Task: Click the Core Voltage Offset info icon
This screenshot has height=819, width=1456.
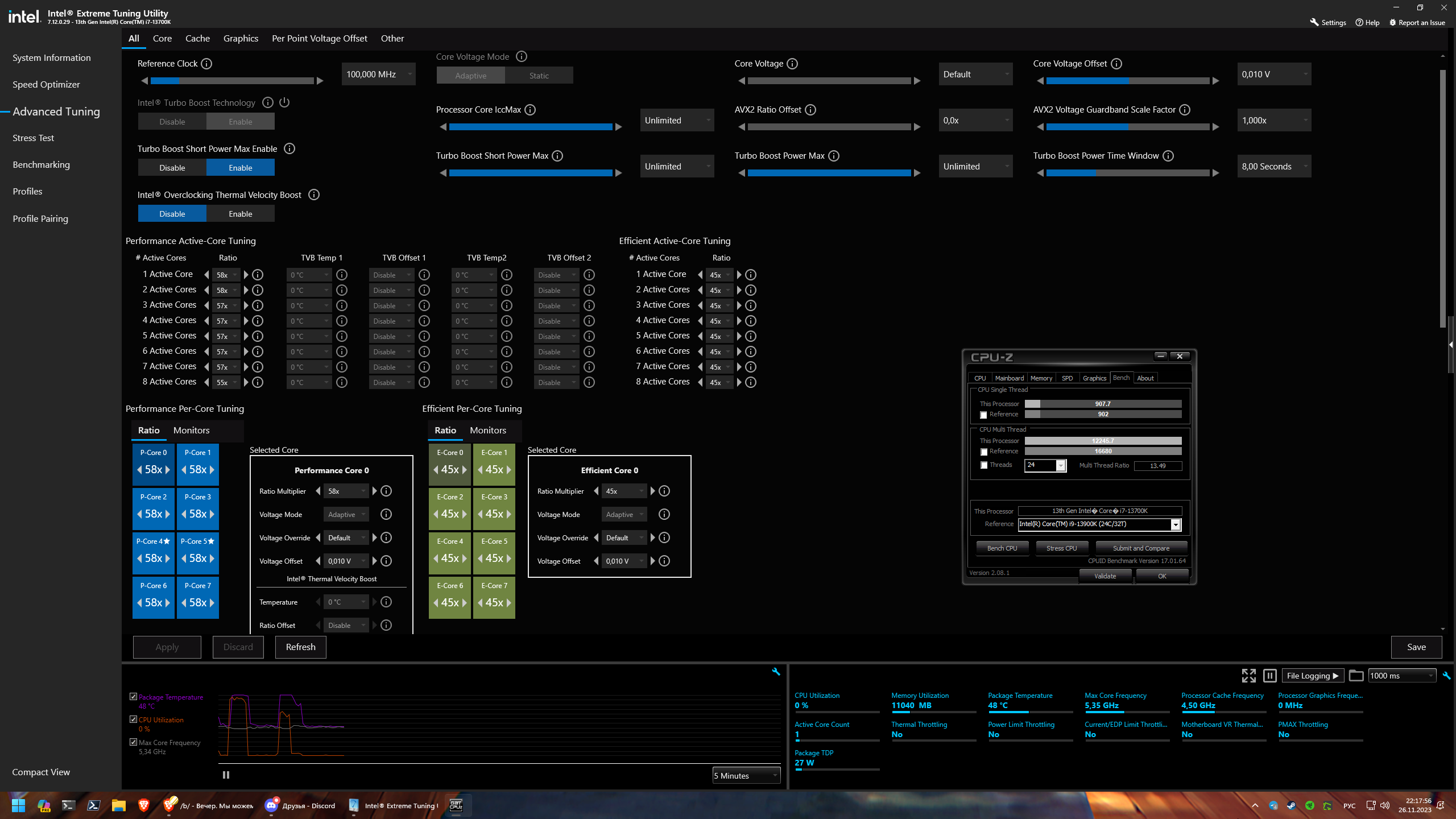Action: coord(1116,64)
